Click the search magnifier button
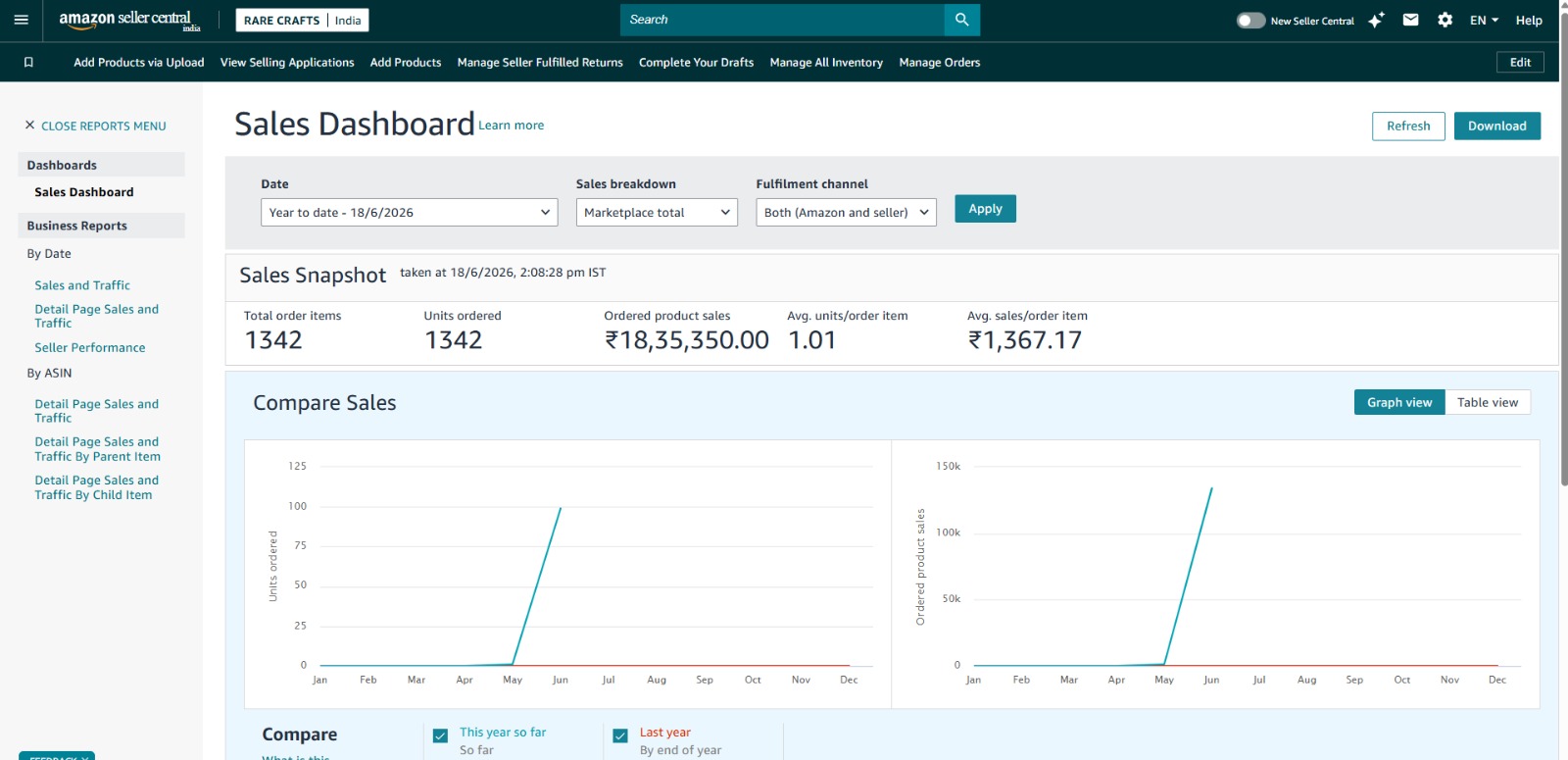Image resolution: width=1568 pixels, height=760 pixels. (961, 20)
